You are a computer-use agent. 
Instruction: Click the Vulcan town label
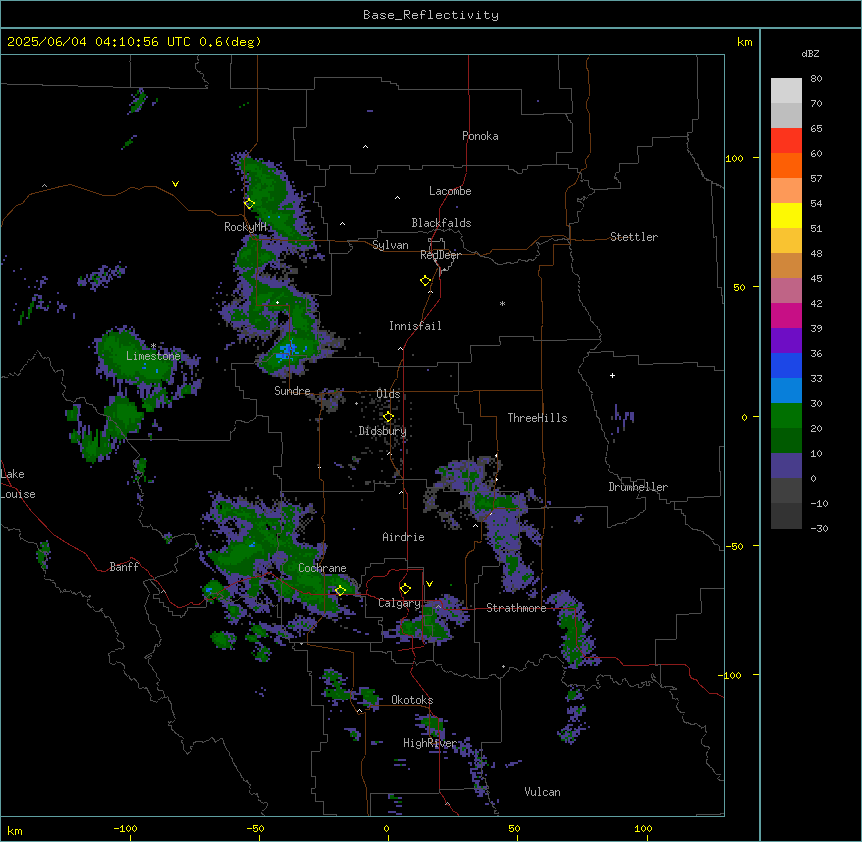[543, 792]
